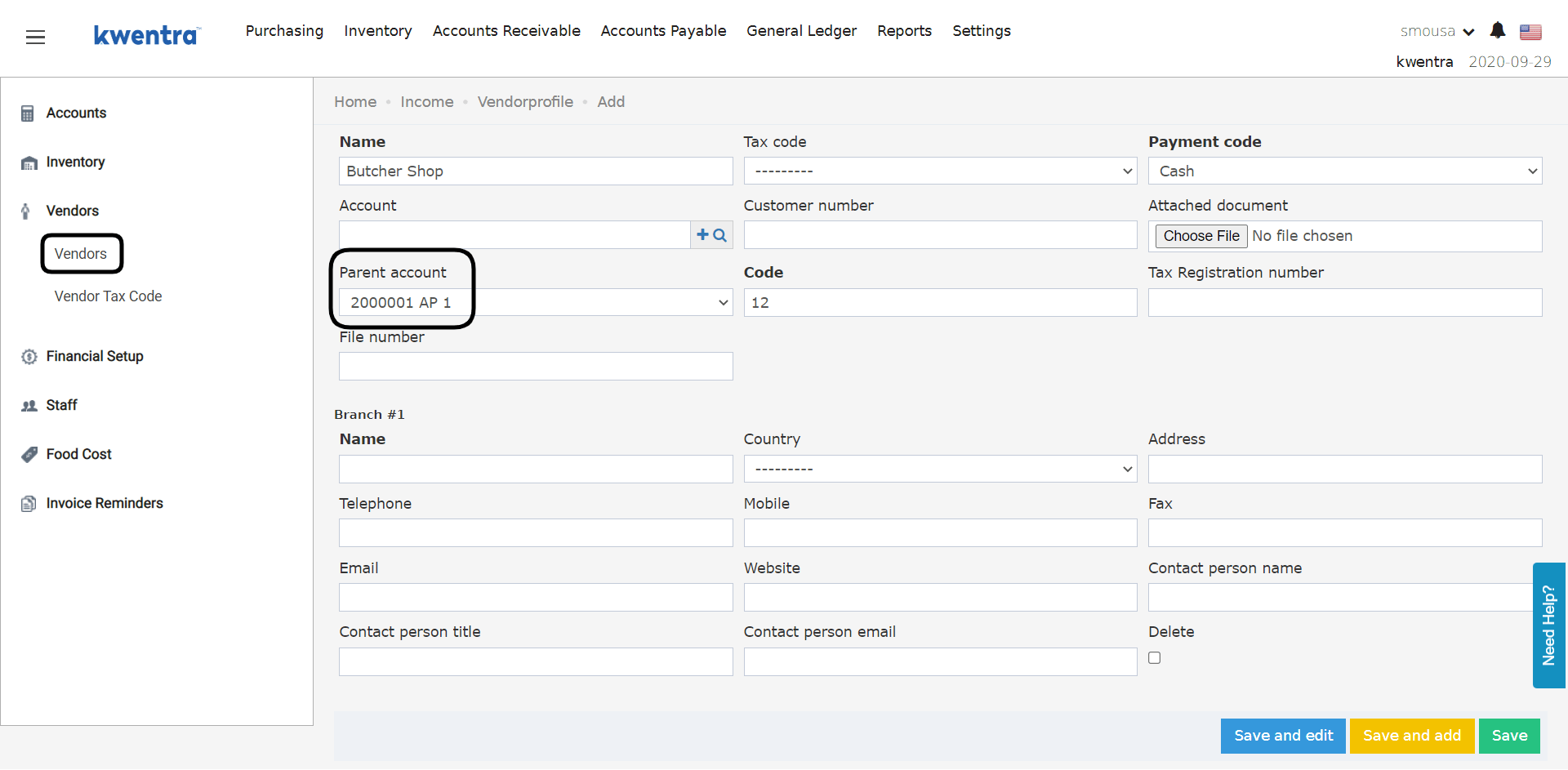Open Invoice Reminders in sidebar
The image size is (1568, 770).
[105, 504]
